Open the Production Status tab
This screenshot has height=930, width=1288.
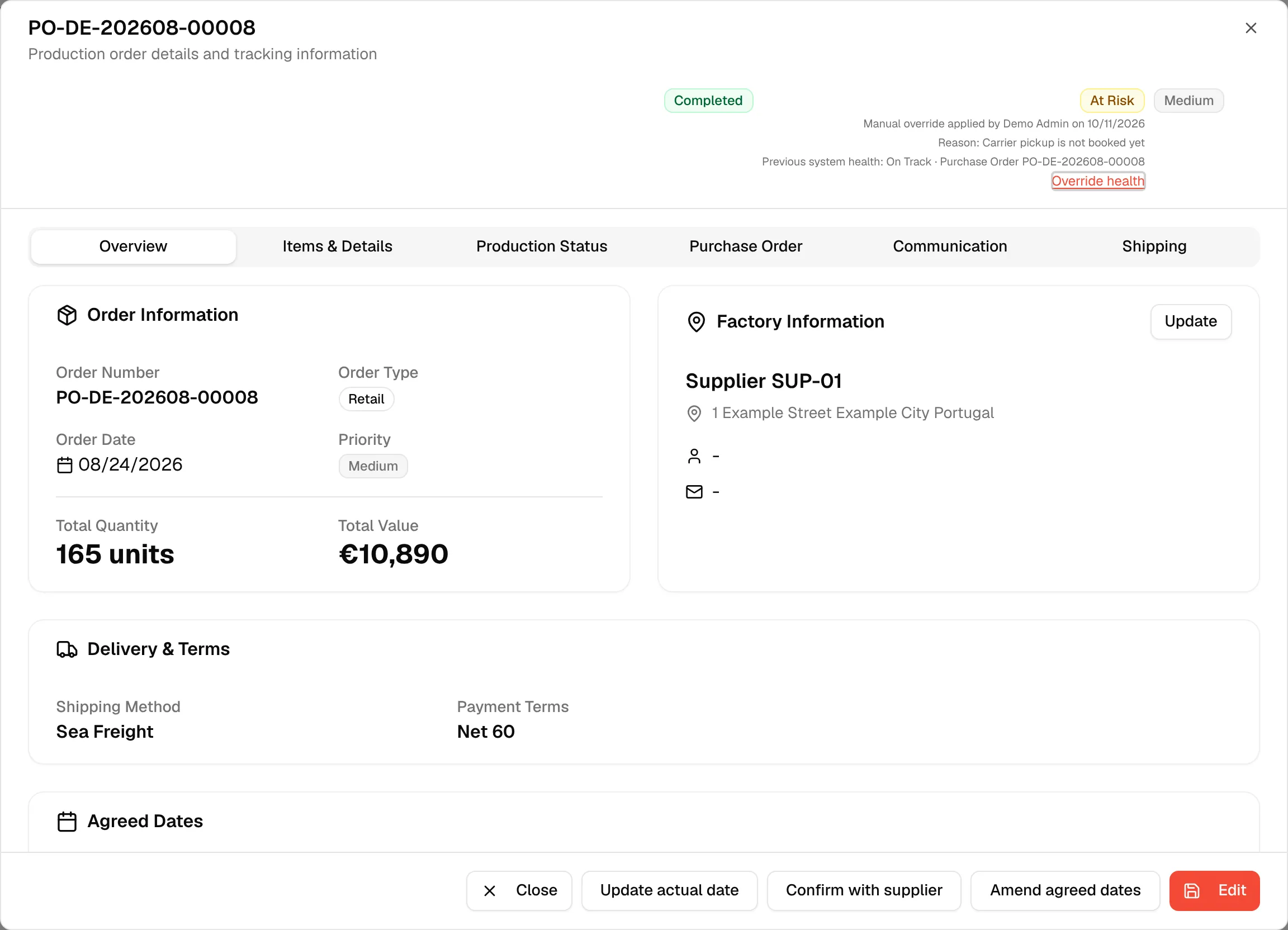[542, 246]
